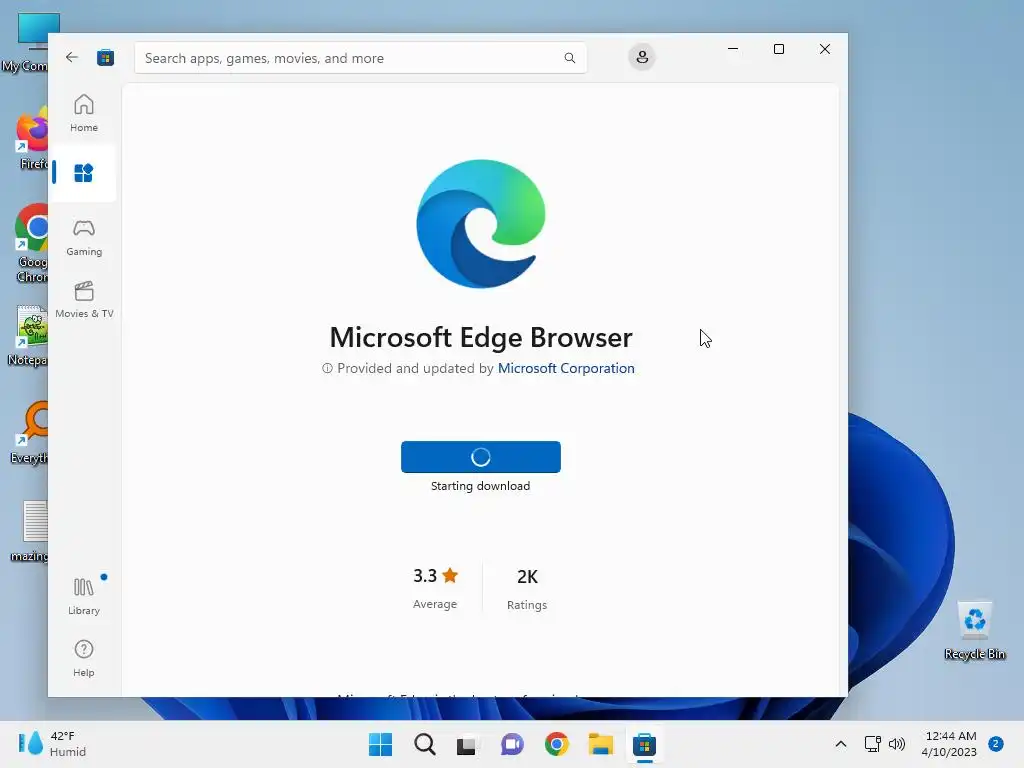Viewport: 1024px width, 768px height.
Task: Open the Library in the sidebar
Action: (84, 596)
